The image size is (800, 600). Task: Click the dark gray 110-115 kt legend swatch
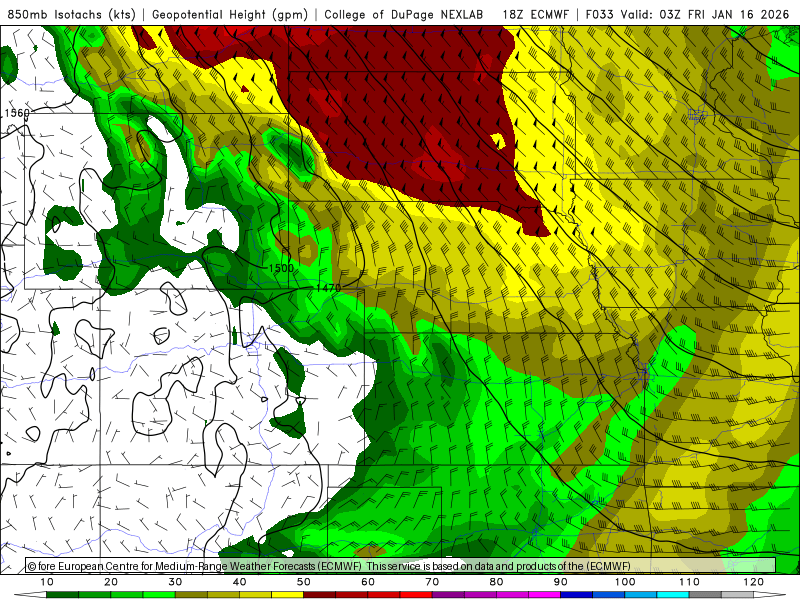pyautogui.click(x=705, y=595)
